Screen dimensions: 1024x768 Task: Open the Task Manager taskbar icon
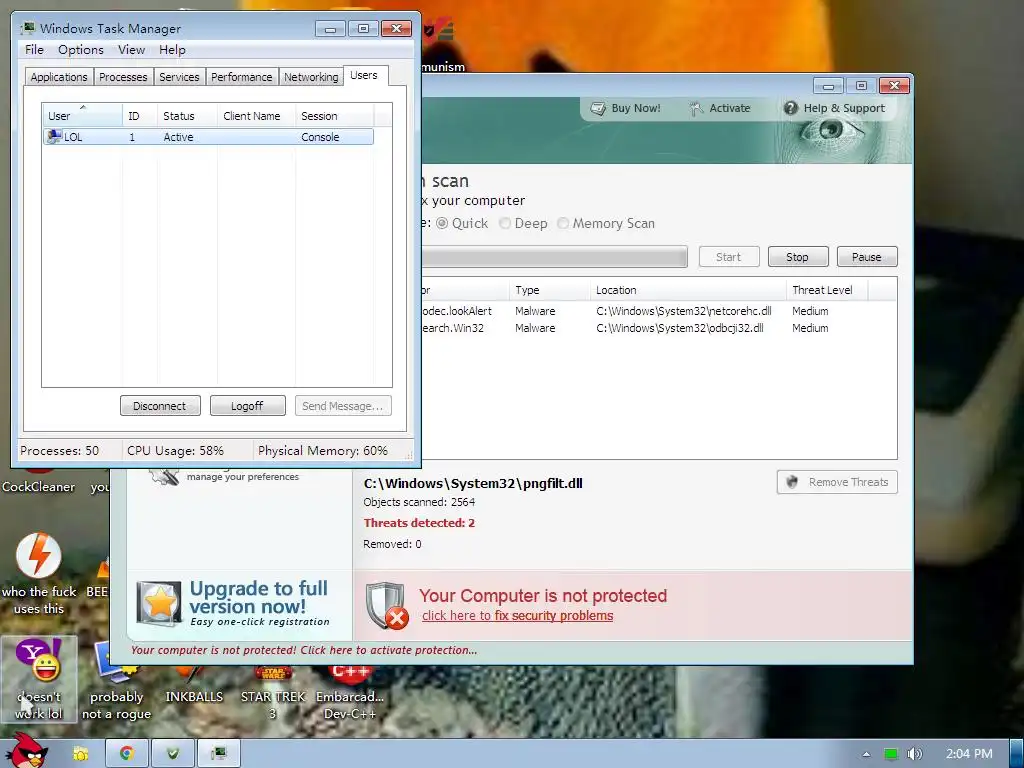point(219,754)
